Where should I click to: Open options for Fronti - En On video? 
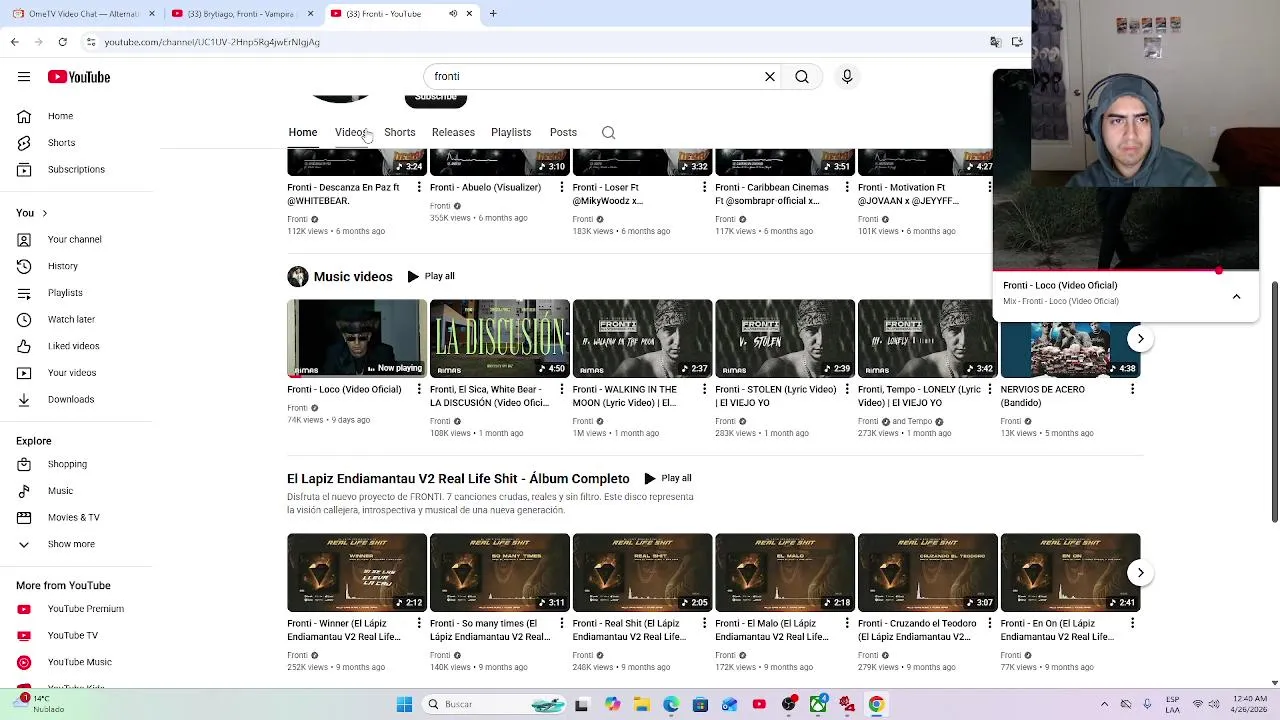pyautogui.click(x=1132, y=623)
